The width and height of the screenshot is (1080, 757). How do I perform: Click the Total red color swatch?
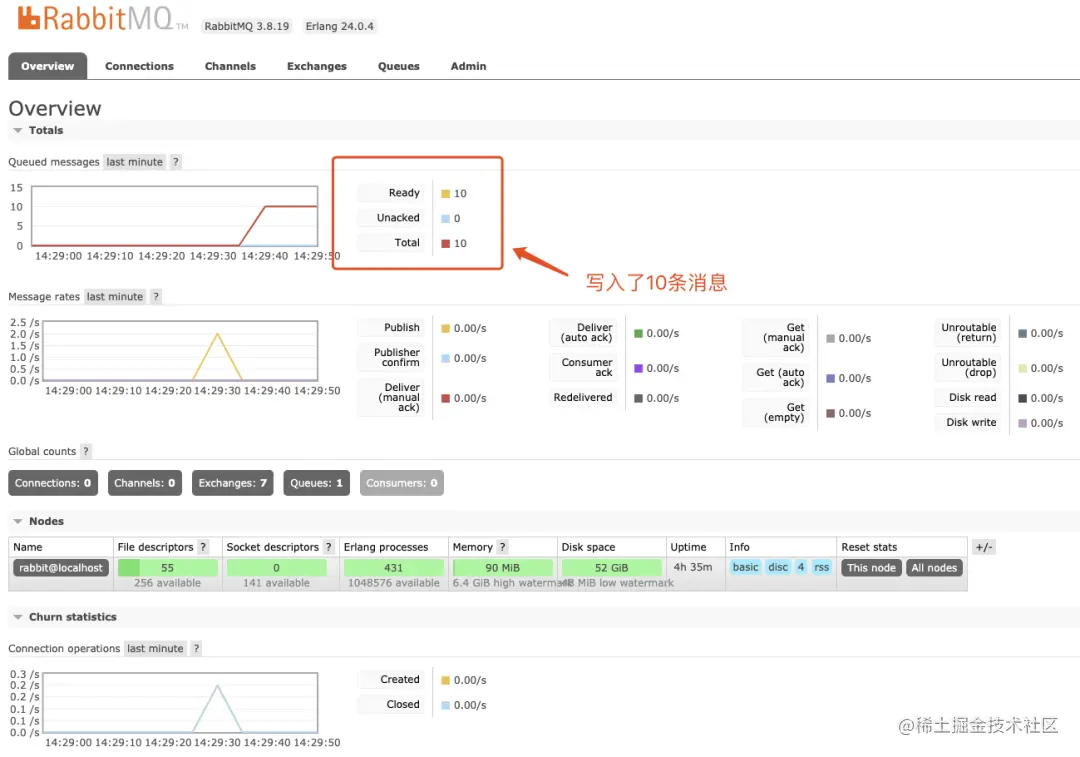446,243
